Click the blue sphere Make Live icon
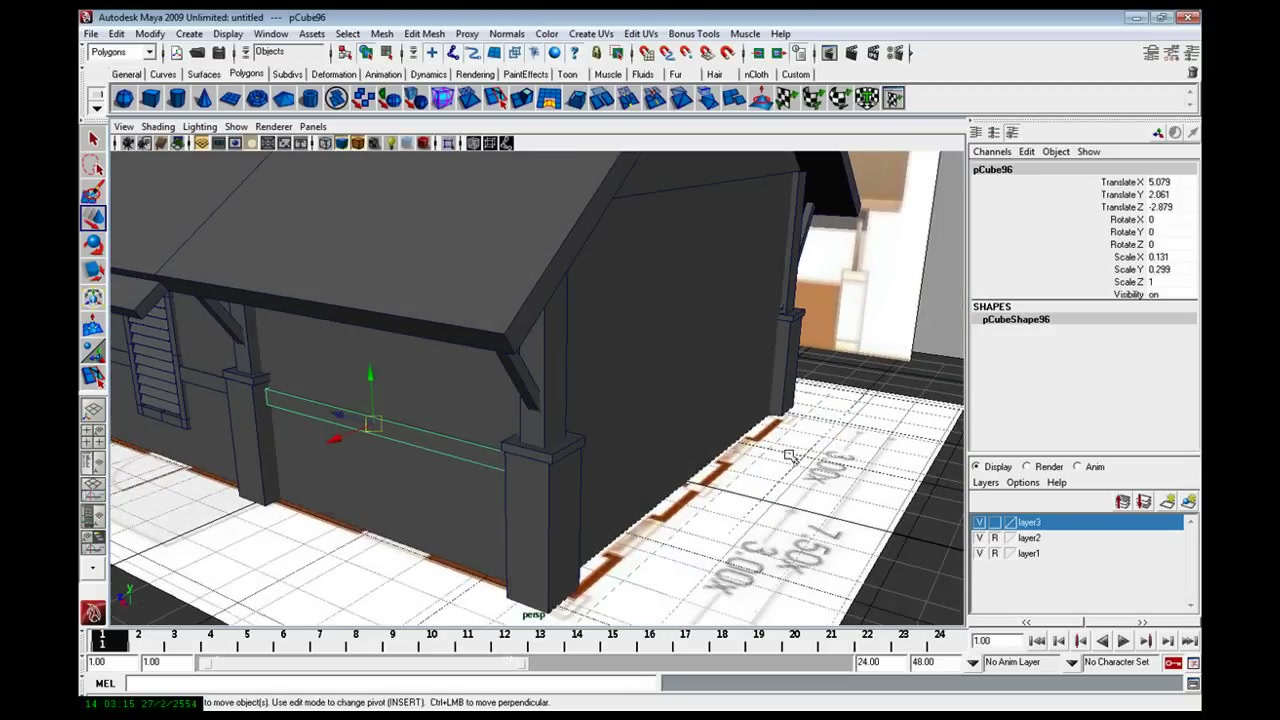The width and height of the screenshot is (1280, 720). (x=554, y=53)
